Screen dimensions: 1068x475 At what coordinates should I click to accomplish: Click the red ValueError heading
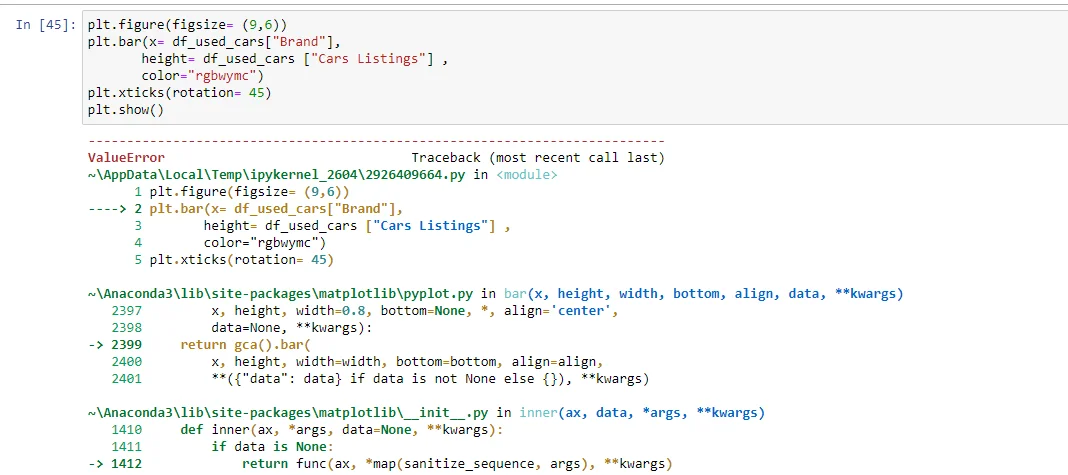pyautogui.click(x=126, y=158)
